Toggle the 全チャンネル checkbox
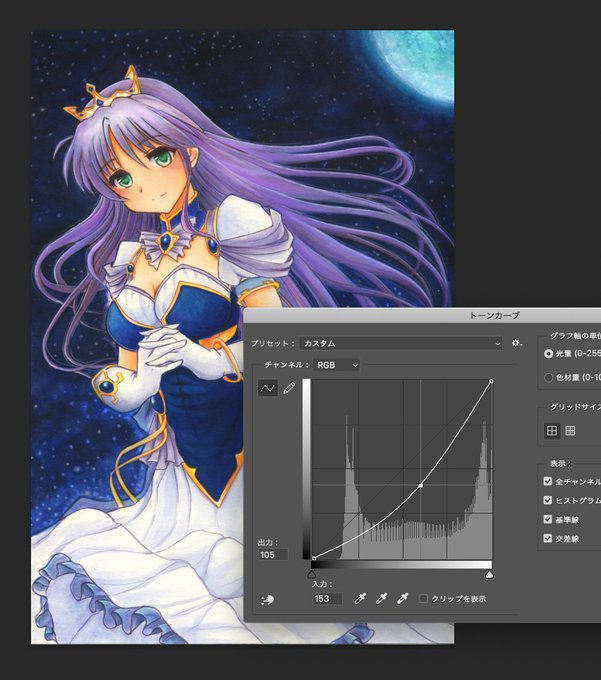Image resolution: width=601 pixels, height=680 pixels. (x=548, y=481)
